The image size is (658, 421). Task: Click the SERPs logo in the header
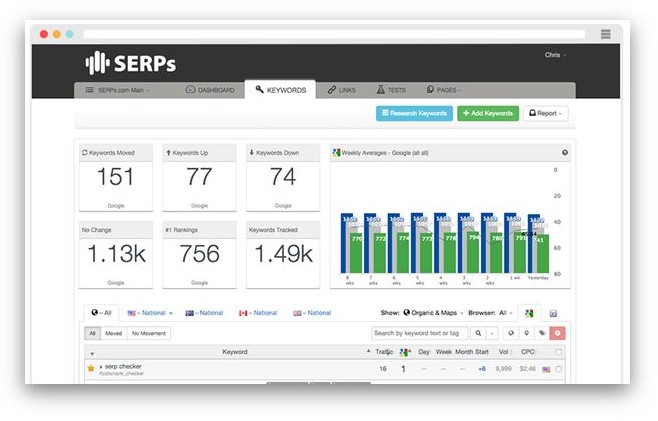pyautogui.click(x=130, y=63)
